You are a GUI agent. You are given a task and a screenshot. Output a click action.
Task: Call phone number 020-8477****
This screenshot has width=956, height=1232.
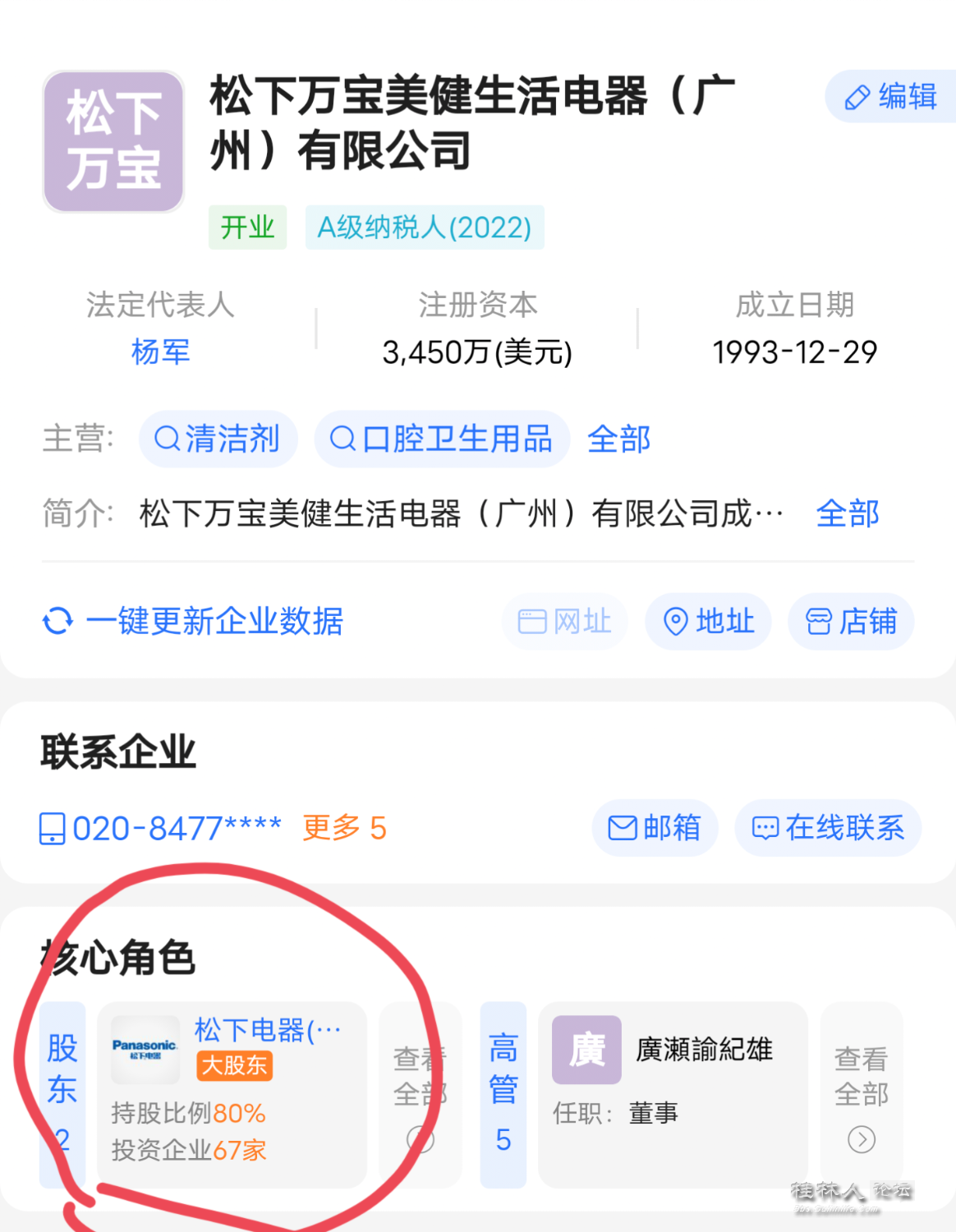point(161,828)
